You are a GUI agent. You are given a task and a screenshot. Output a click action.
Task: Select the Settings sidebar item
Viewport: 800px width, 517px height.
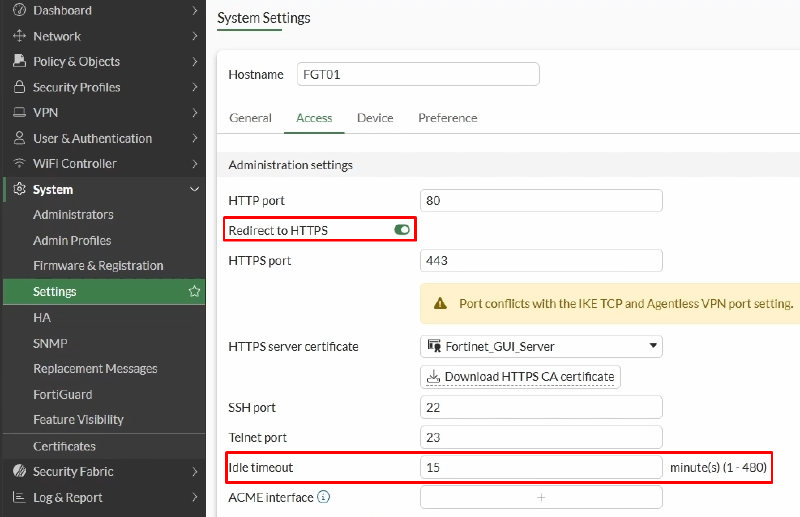[x=104, y=291]
